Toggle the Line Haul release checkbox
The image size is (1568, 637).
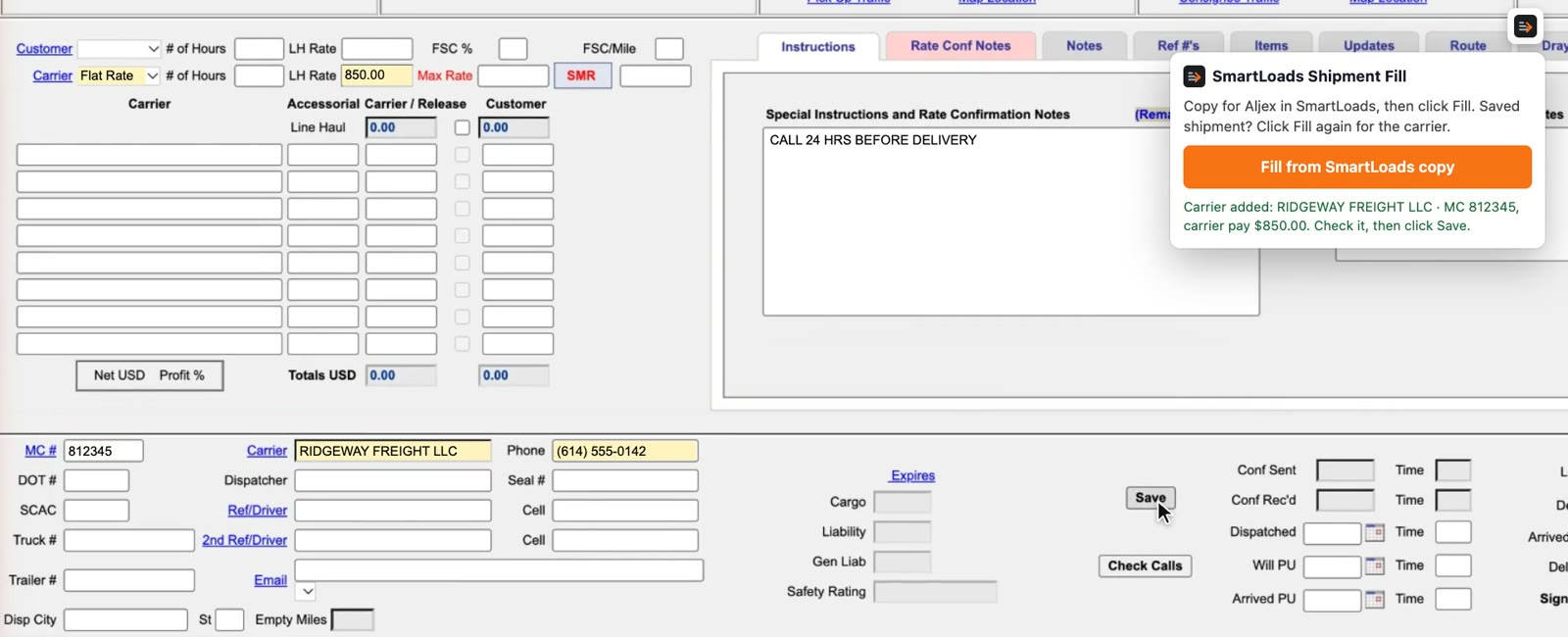(x=463, y=127)
